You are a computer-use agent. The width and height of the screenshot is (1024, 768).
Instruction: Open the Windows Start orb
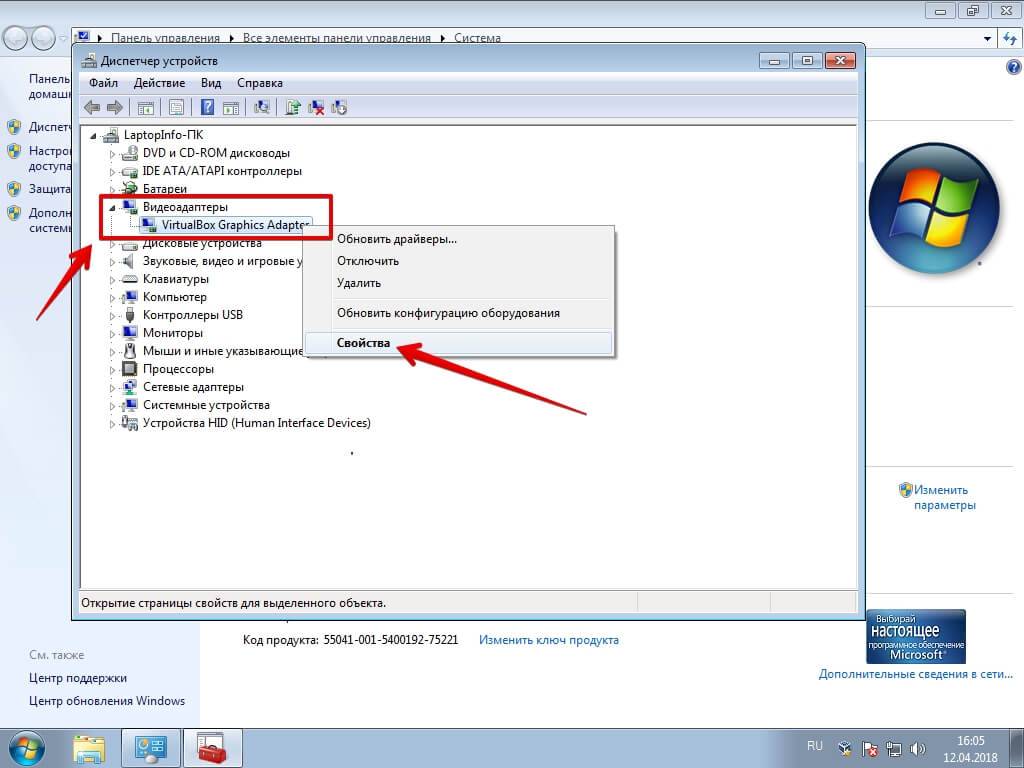pos(27,748)
